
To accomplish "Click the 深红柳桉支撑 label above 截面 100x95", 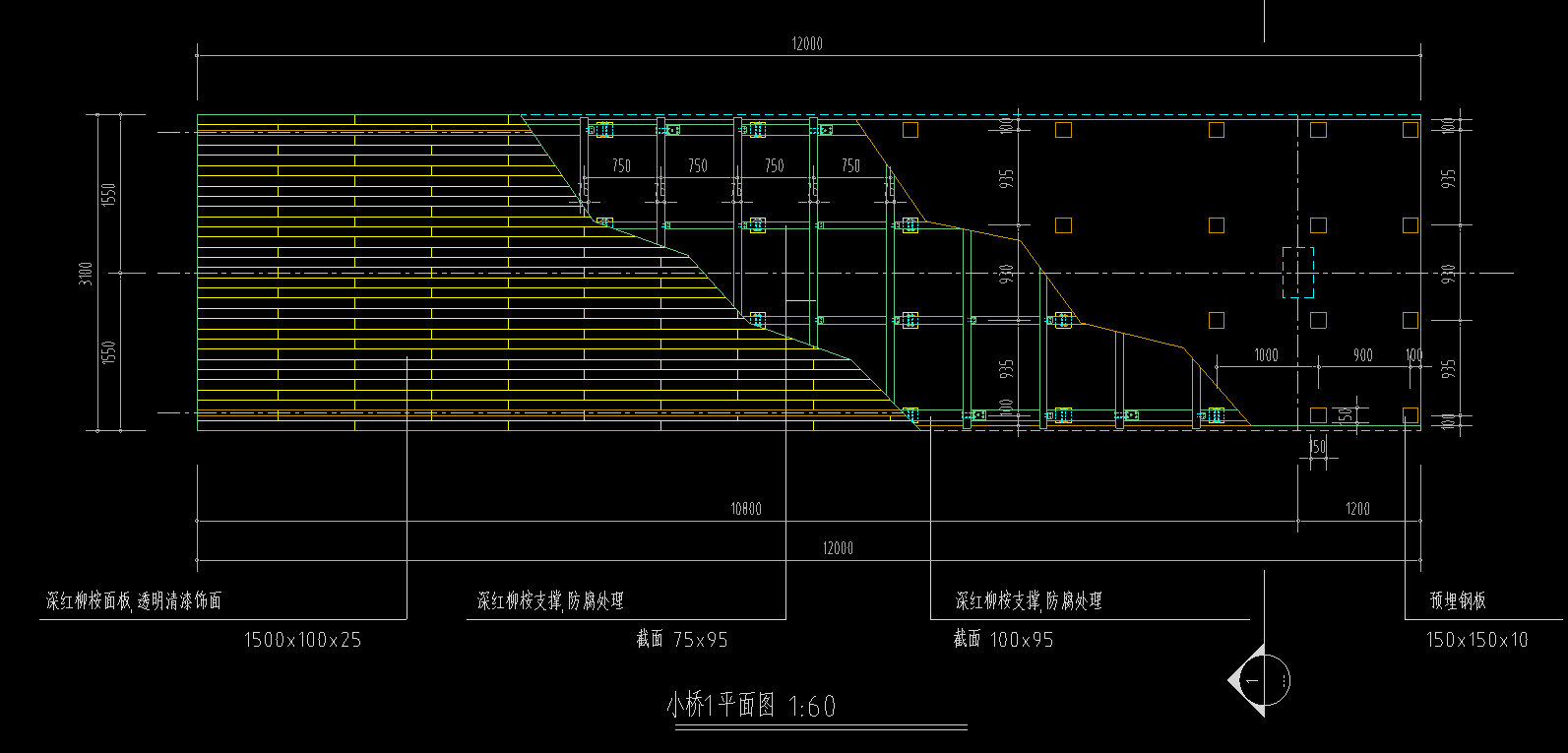I will [x=1029, y=600].
